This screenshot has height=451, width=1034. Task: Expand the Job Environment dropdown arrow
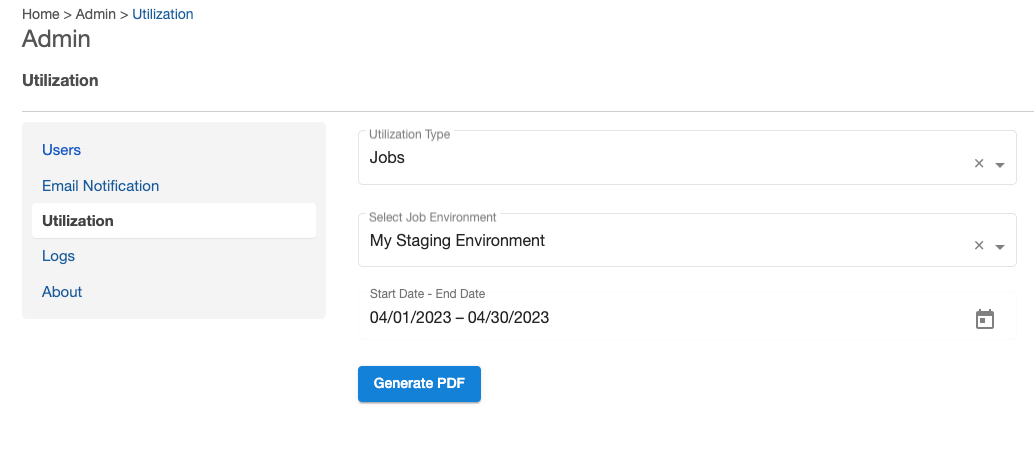click(x=1000, y=247)
